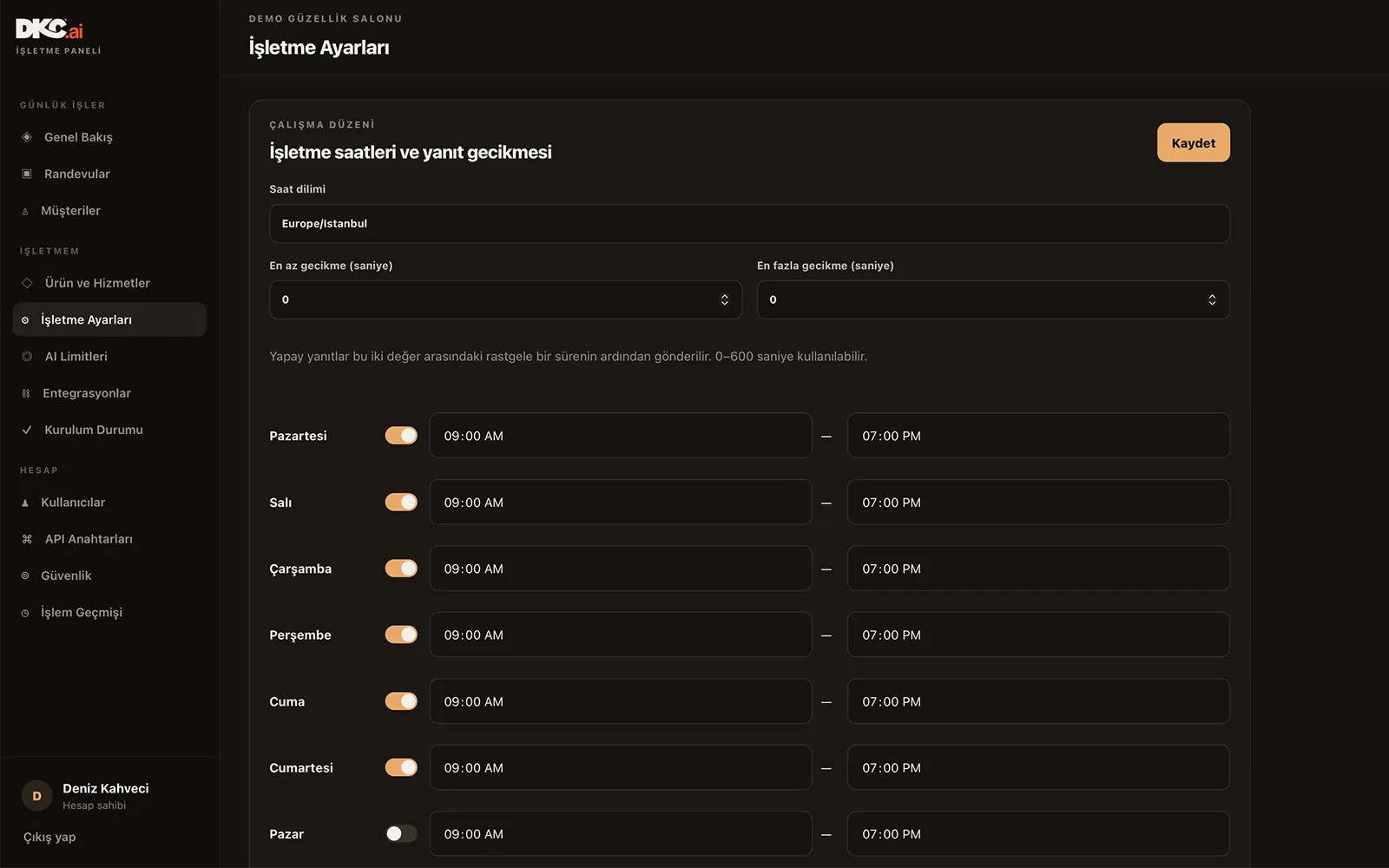Click the Cumartesi start time 09:00 AM field
Image resolution: width=1389 pixels, height=868 pixels.
pyautogui.click(x=621, y=767)
